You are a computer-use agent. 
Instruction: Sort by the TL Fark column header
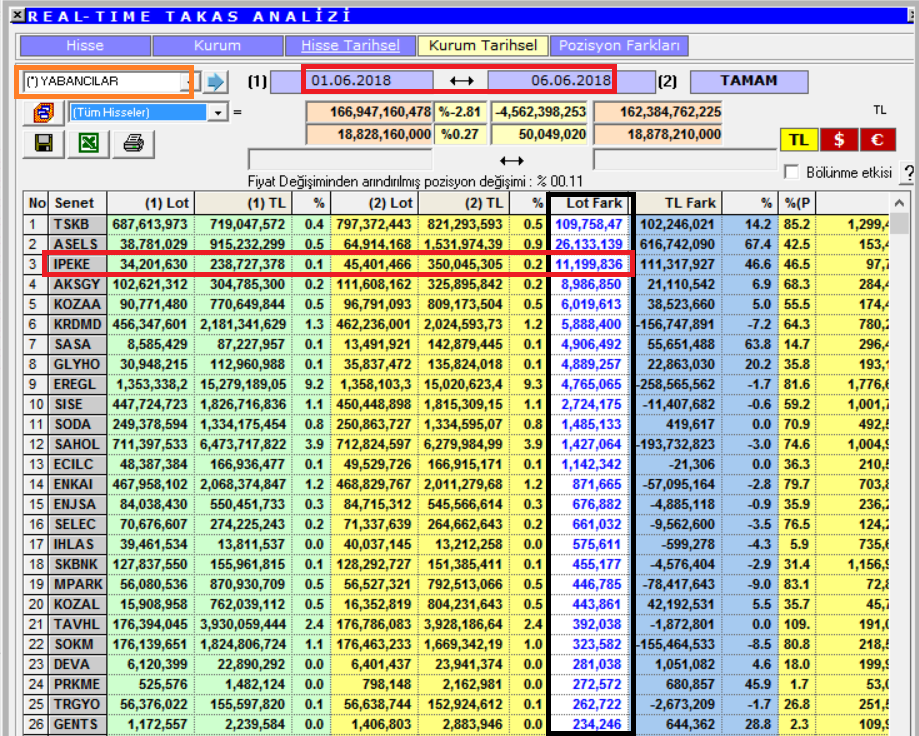pyautogui.click(x=678, y=203)
